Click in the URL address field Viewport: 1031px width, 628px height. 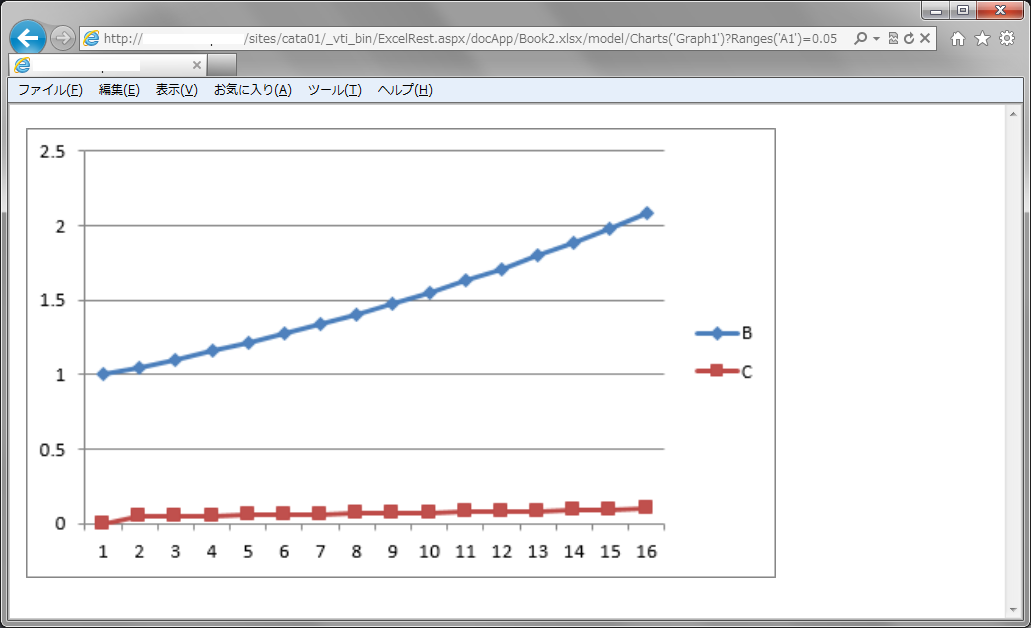[470, 39]
